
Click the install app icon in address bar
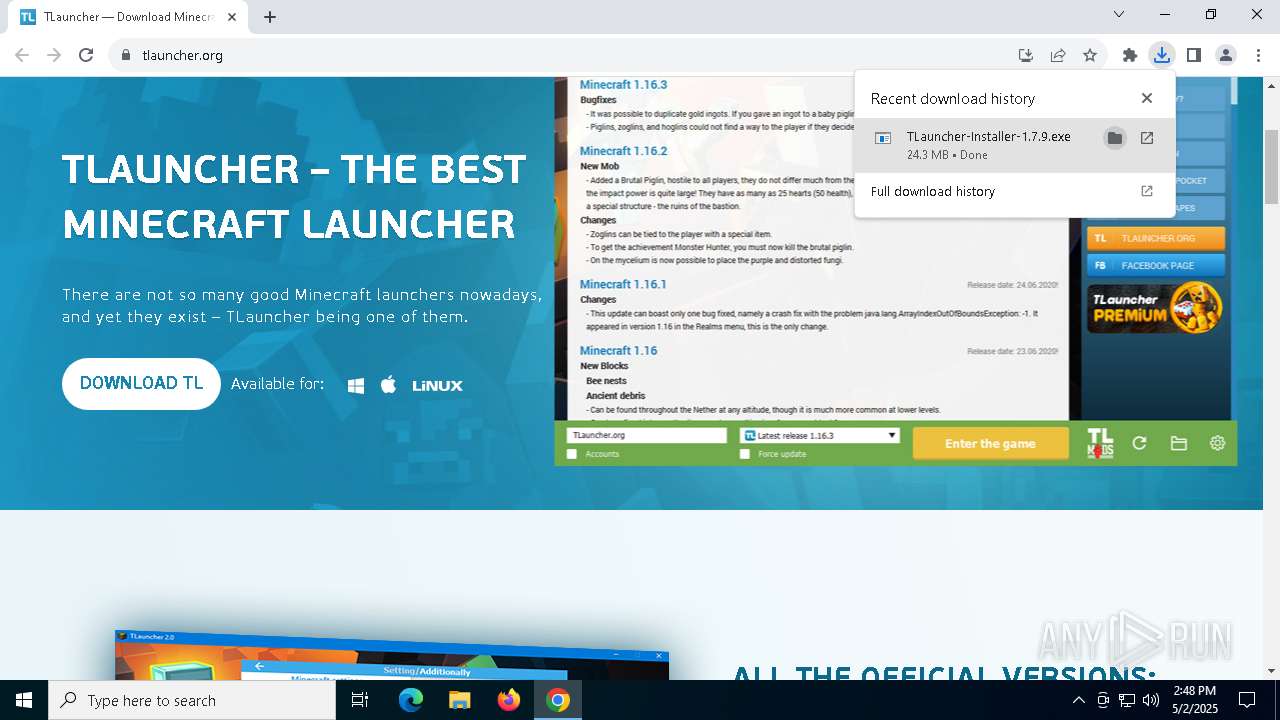click(x=1025, y=55)
